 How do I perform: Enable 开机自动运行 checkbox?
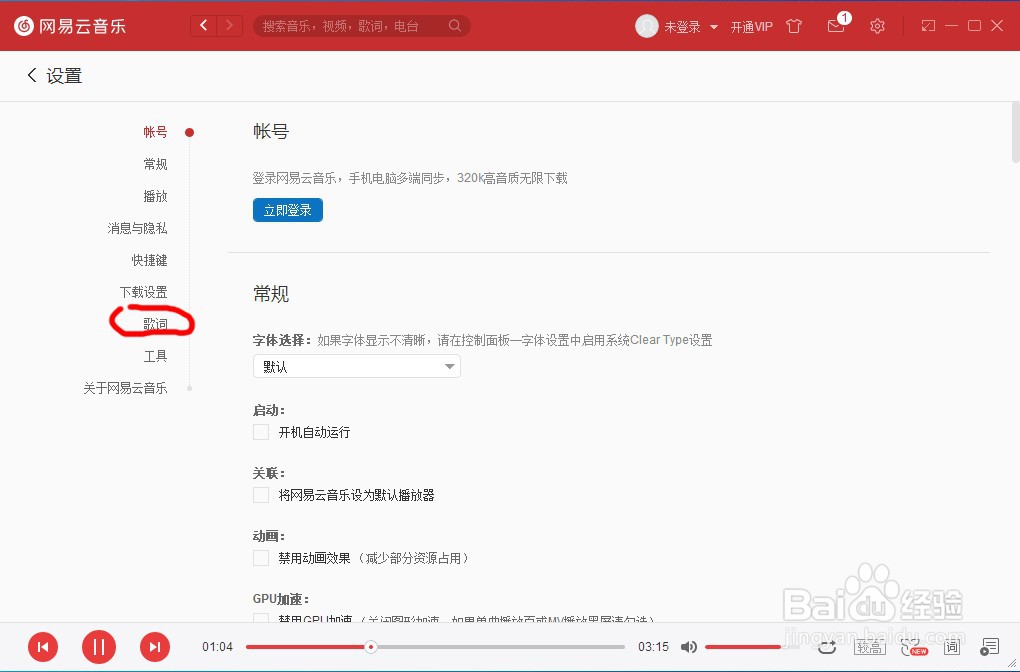tap(261, 432)
